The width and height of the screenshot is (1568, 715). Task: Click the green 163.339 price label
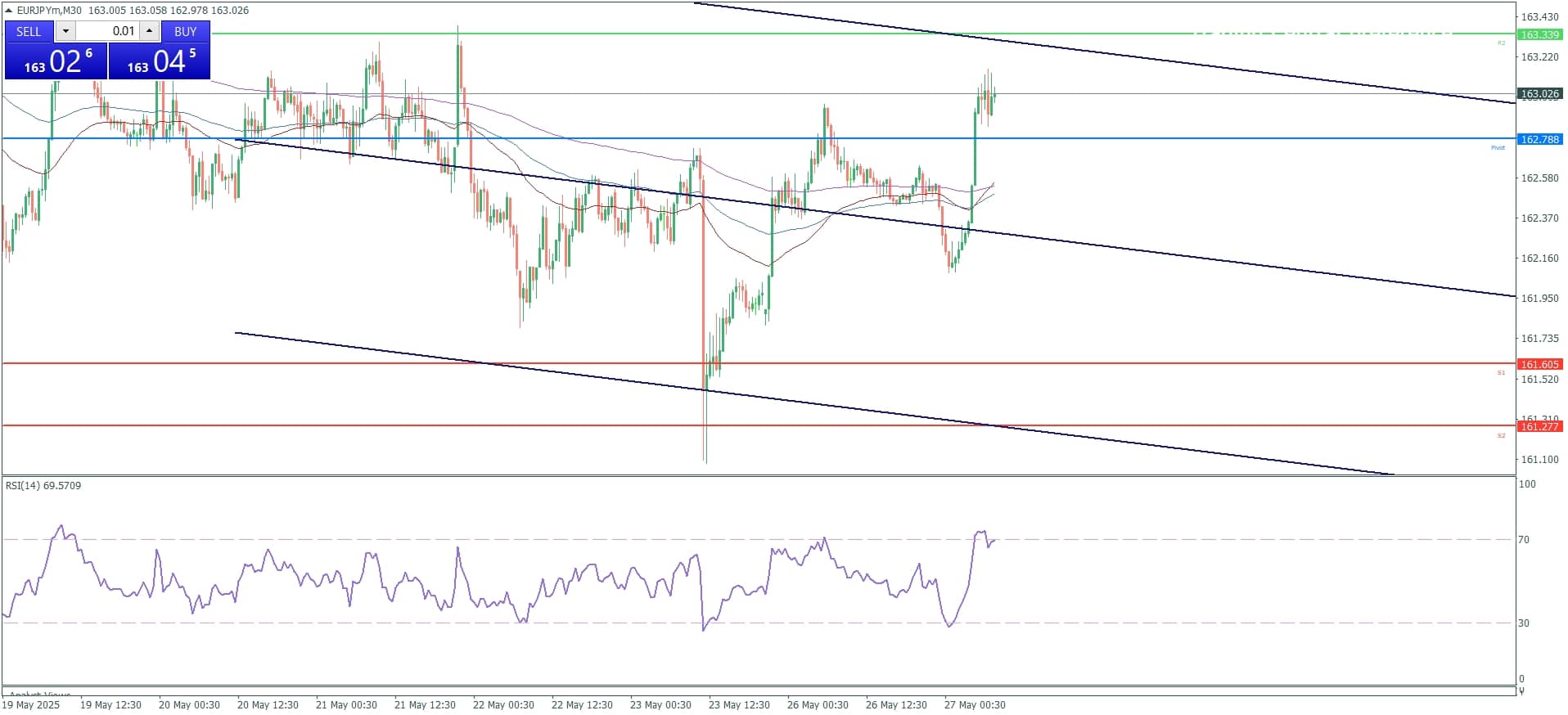(1539, 34)
